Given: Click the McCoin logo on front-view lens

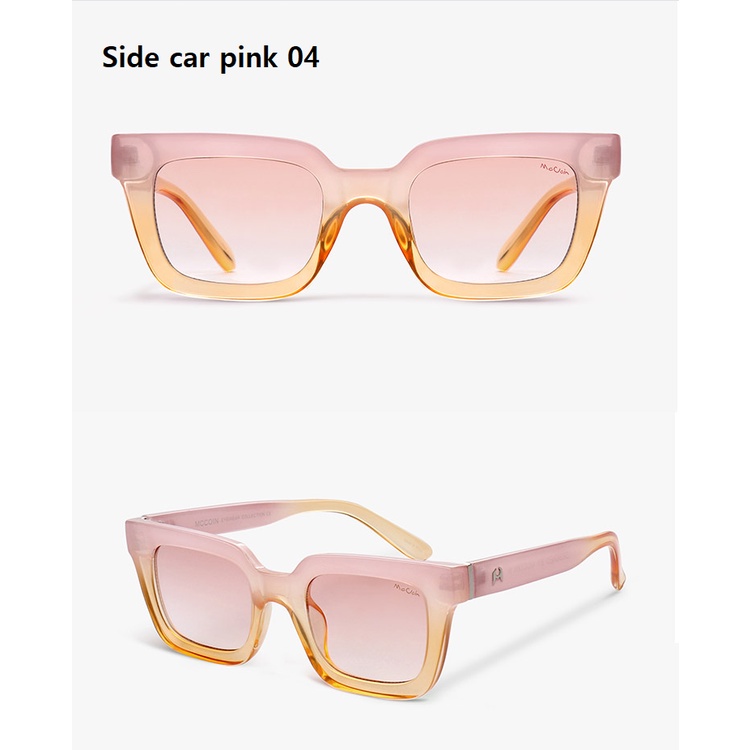Looking at the screenshot, I should (555, 168).
